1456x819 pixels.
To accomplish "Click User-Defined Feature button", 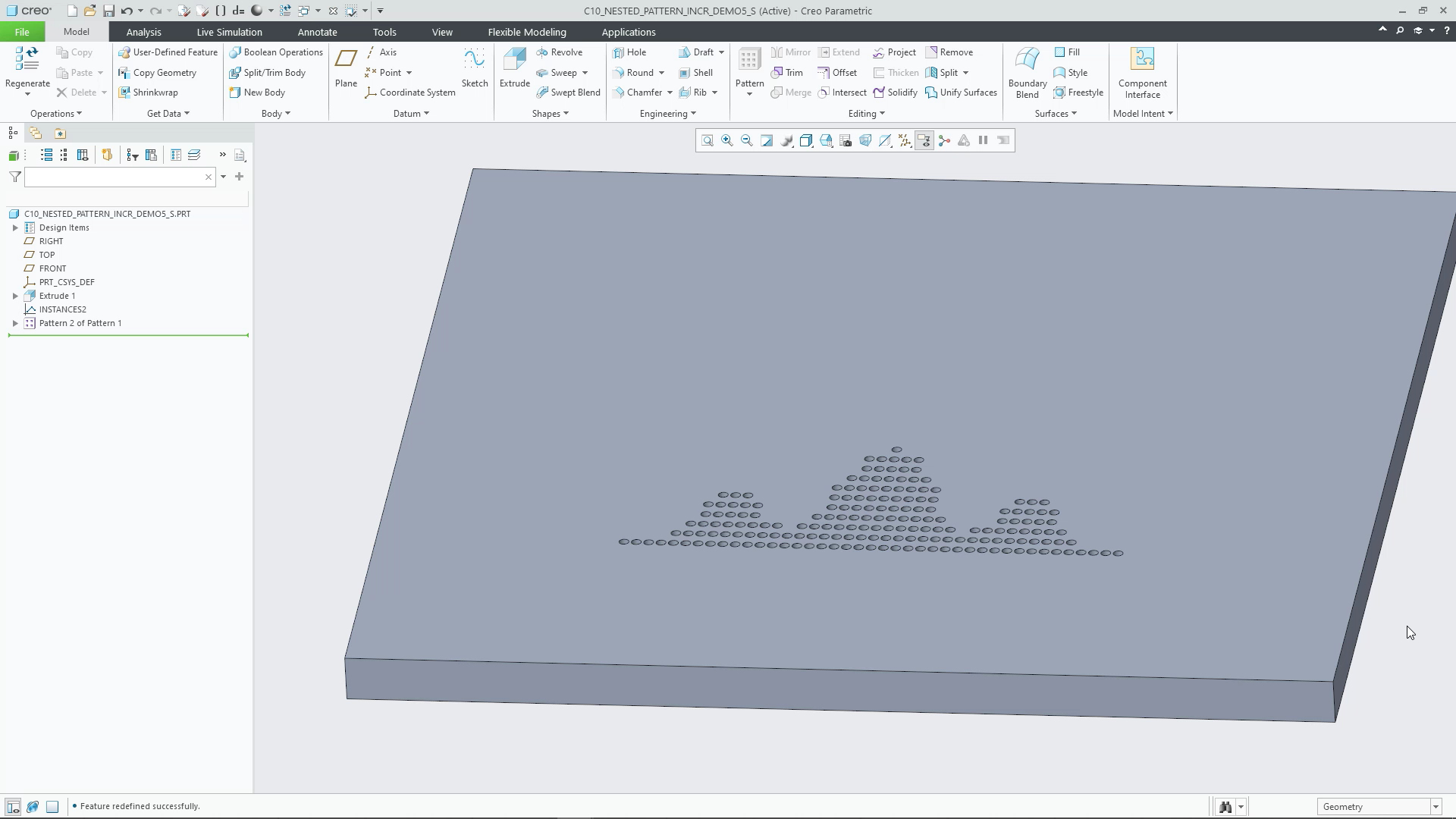I will 168,52.
